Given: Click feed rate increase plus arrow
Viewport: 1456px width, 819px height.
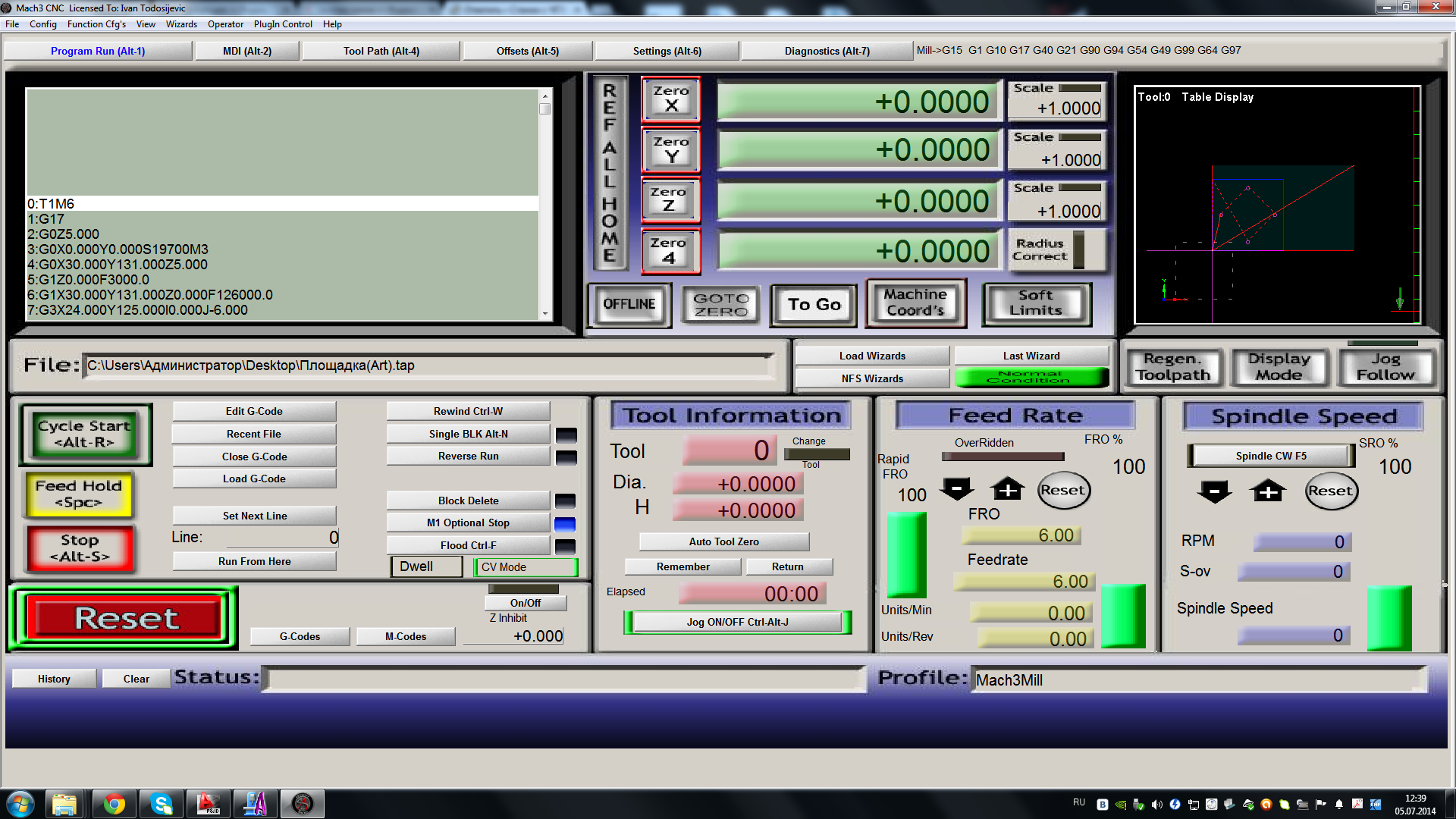Looking at the screenshot, I should tap(1007, 489).
